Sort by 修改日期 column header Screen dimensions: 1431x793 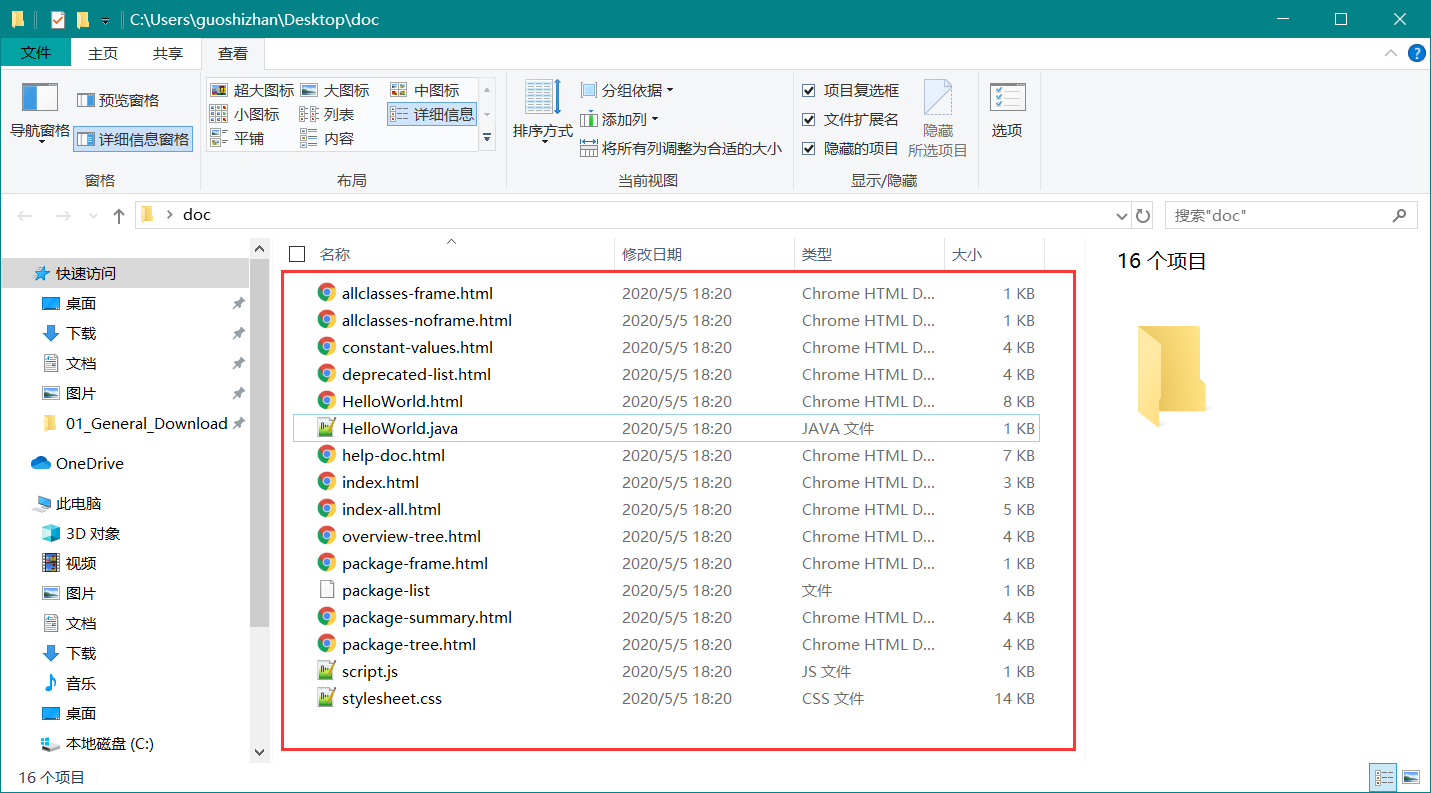click(x=652, y=255)
